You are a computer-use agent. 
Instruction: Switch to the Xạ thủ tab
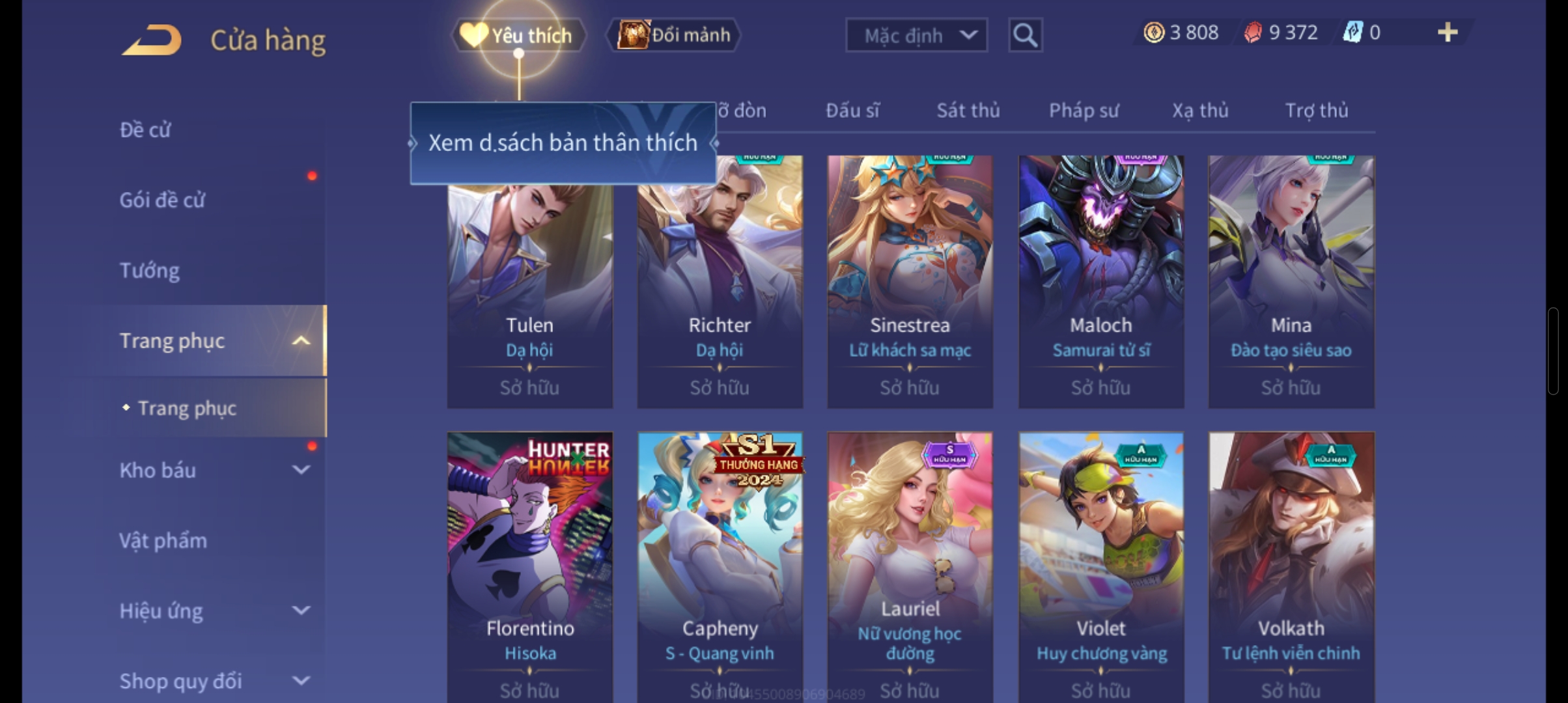coord(1200,111)
